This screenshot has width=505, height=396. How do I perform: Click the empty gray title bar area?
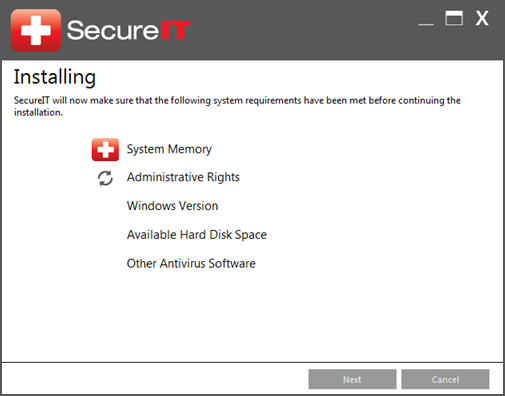coord(300,30)
